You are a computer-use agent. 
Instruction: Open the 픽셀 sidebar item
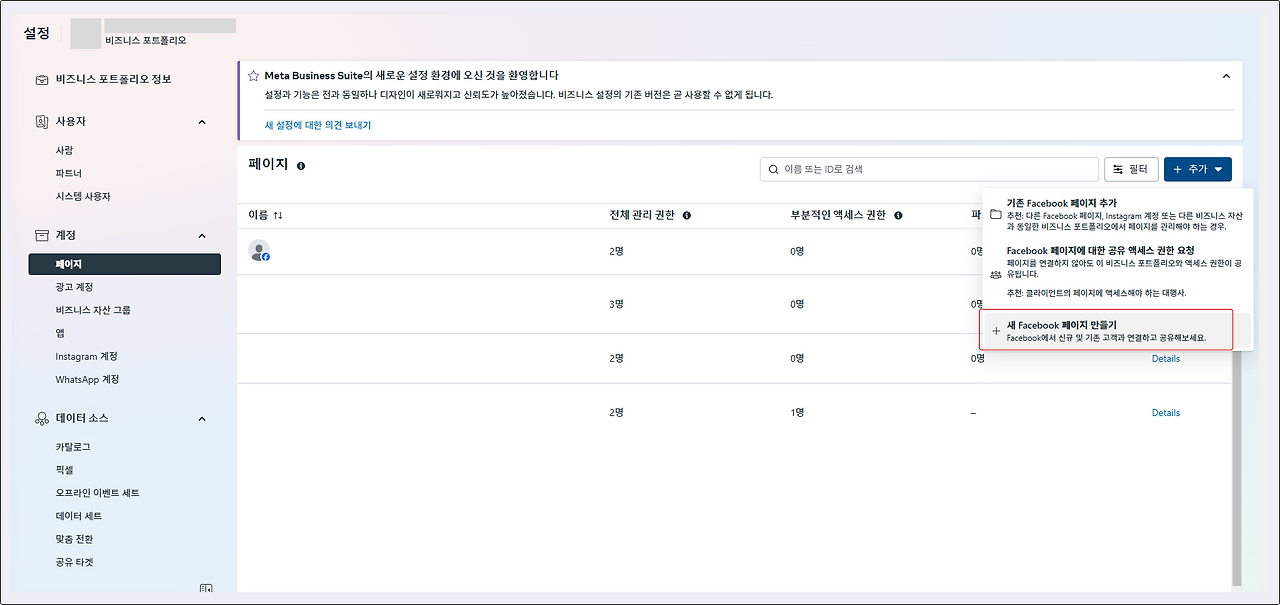point(64,470)
